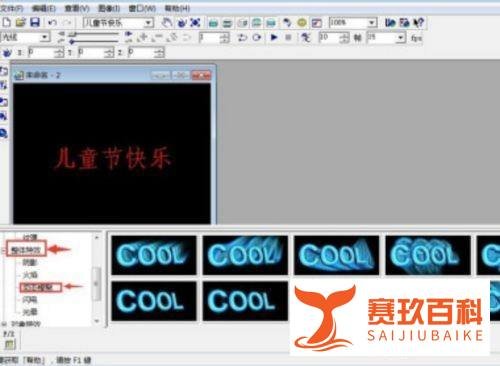Click the Remove Key Frame minus icon
The width and height of the screenshot is (500, 366).
158,37
